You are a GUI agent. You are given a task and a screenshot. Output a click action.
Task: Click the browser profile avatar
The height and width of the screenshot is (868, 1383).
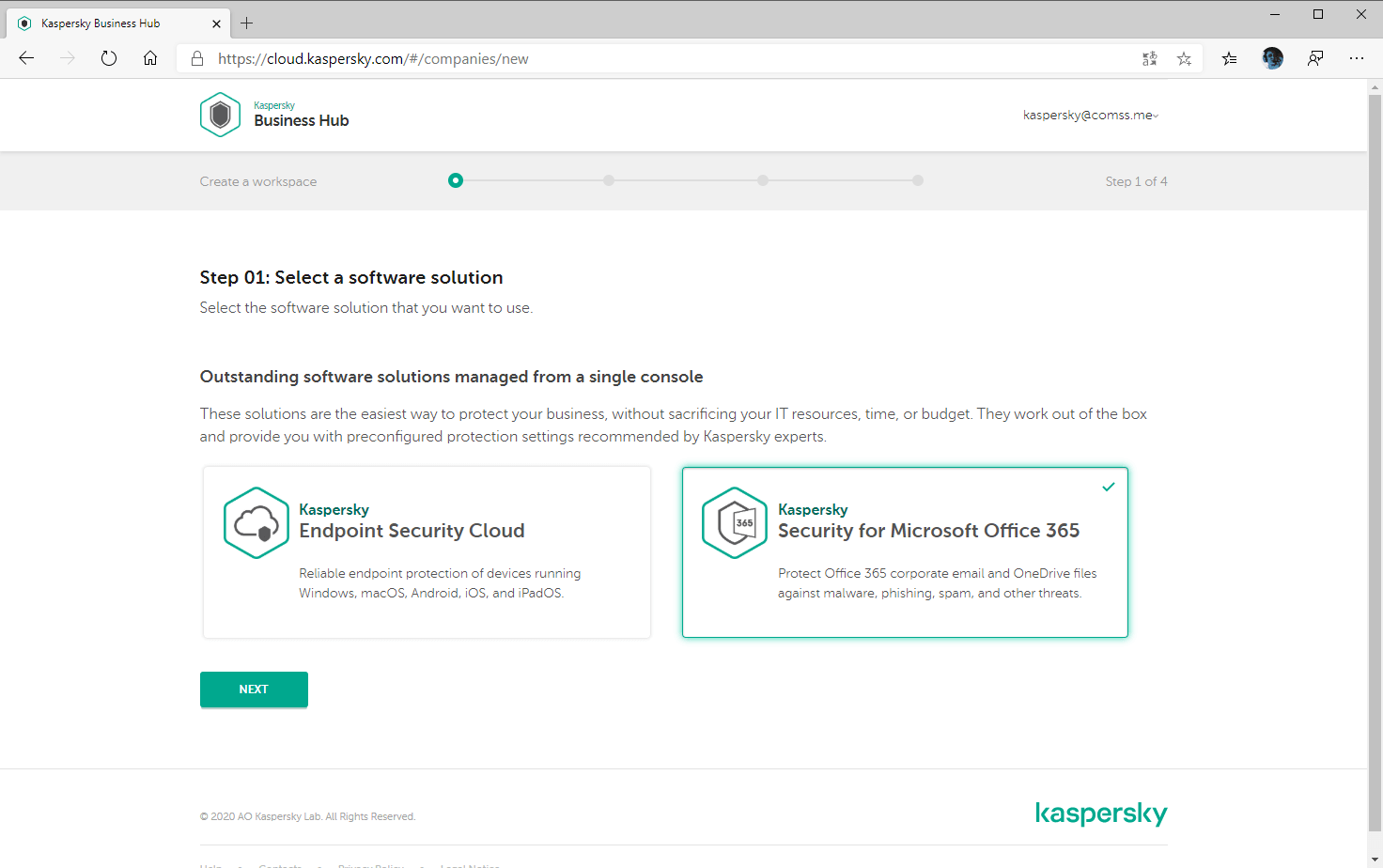click(x=1271, y=58)
